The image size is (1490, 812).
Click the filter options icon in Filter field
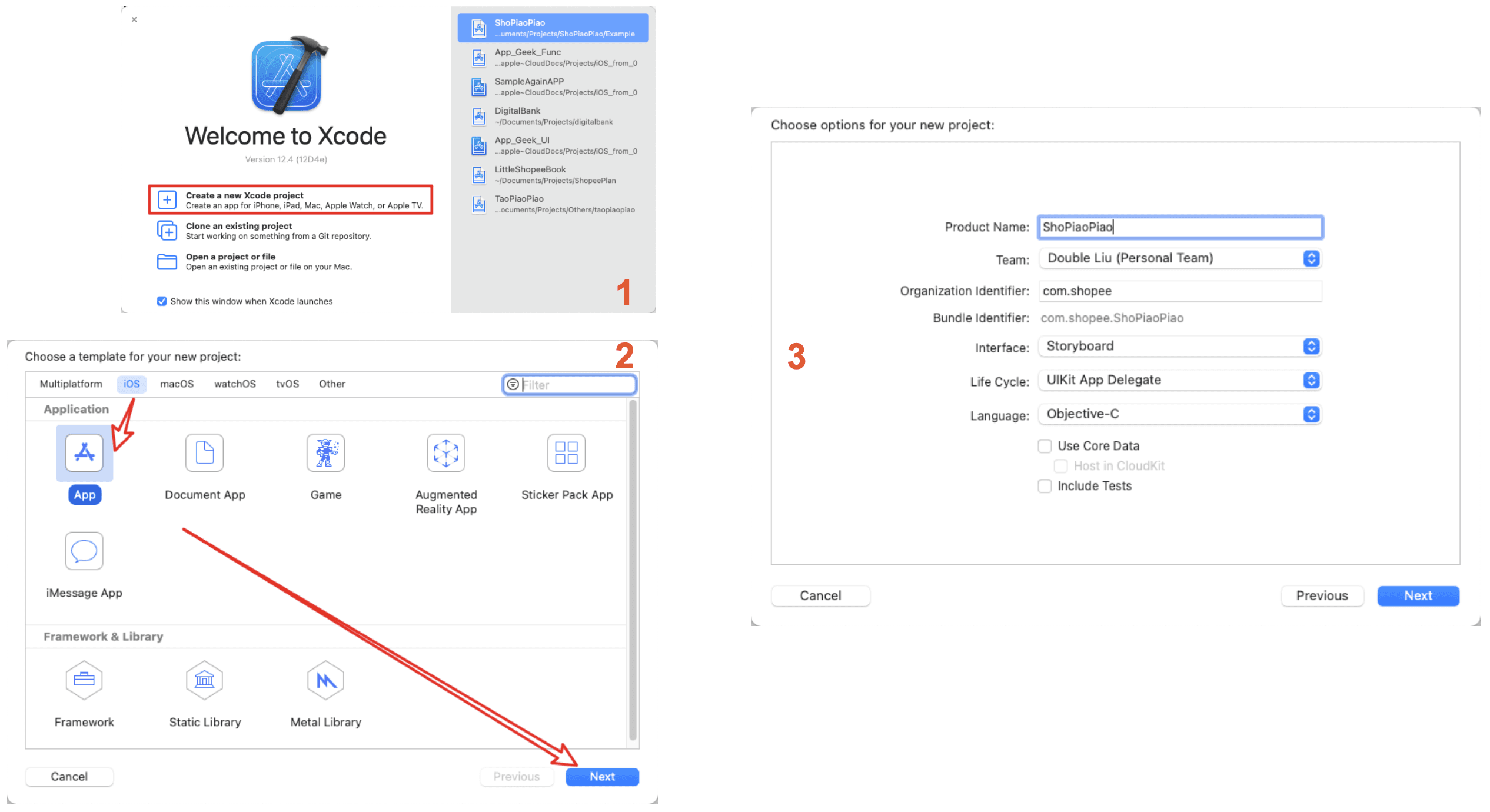(513, 384)
